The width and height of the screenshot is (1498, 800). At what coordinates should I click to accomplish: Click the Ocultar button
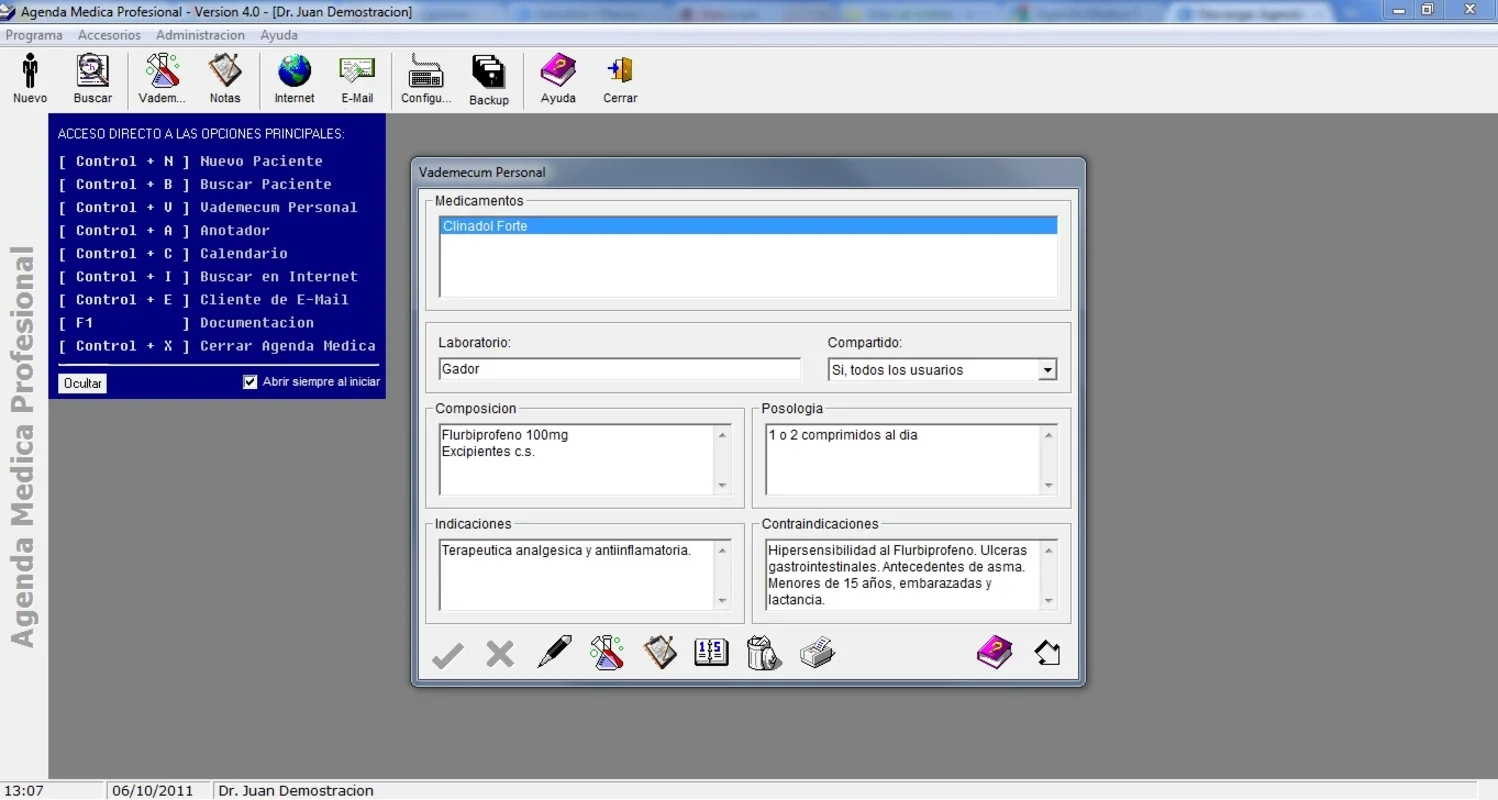tap(83, 383)
